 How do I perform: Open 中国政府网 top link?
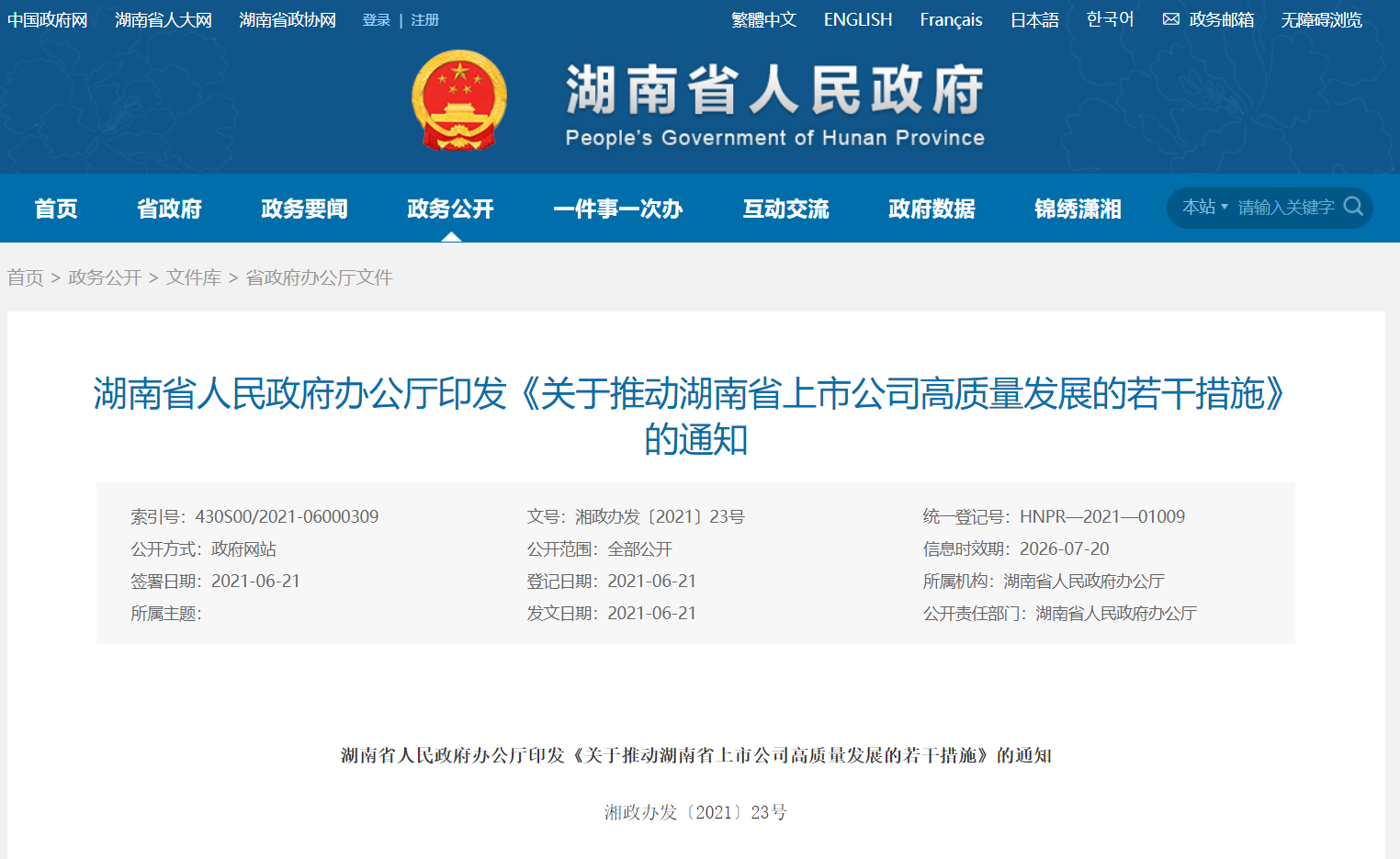pos(48,19)
